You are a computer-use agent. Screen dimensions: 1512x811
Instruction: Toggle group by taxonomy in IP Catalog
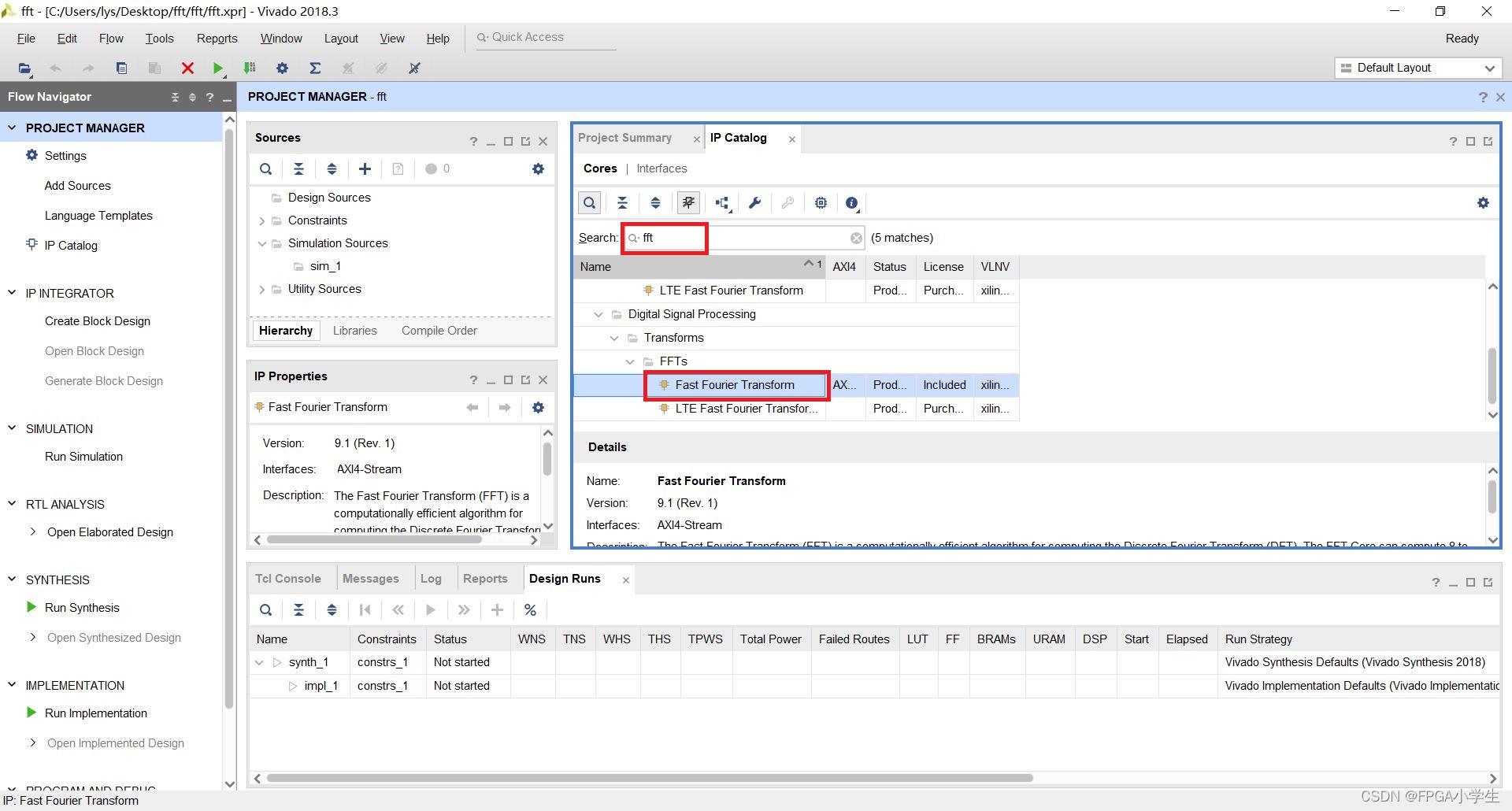722,203
